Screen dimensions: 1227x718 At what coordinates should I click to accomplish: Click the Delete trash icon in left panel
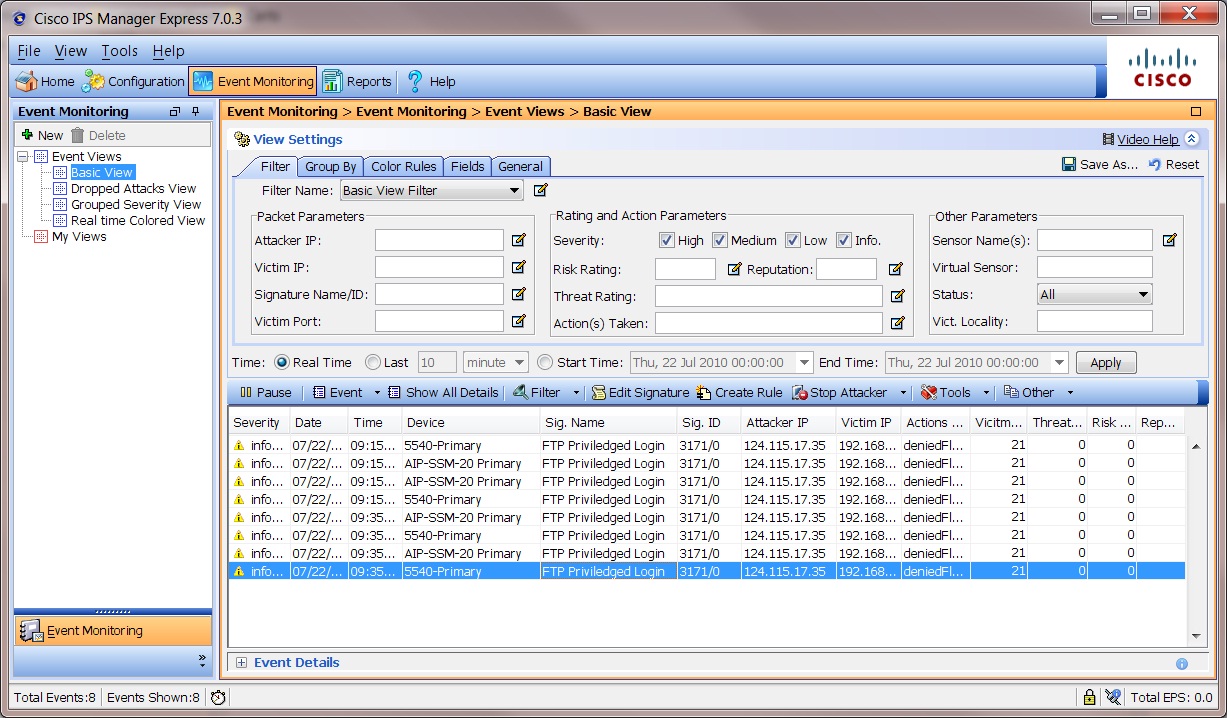77,135
